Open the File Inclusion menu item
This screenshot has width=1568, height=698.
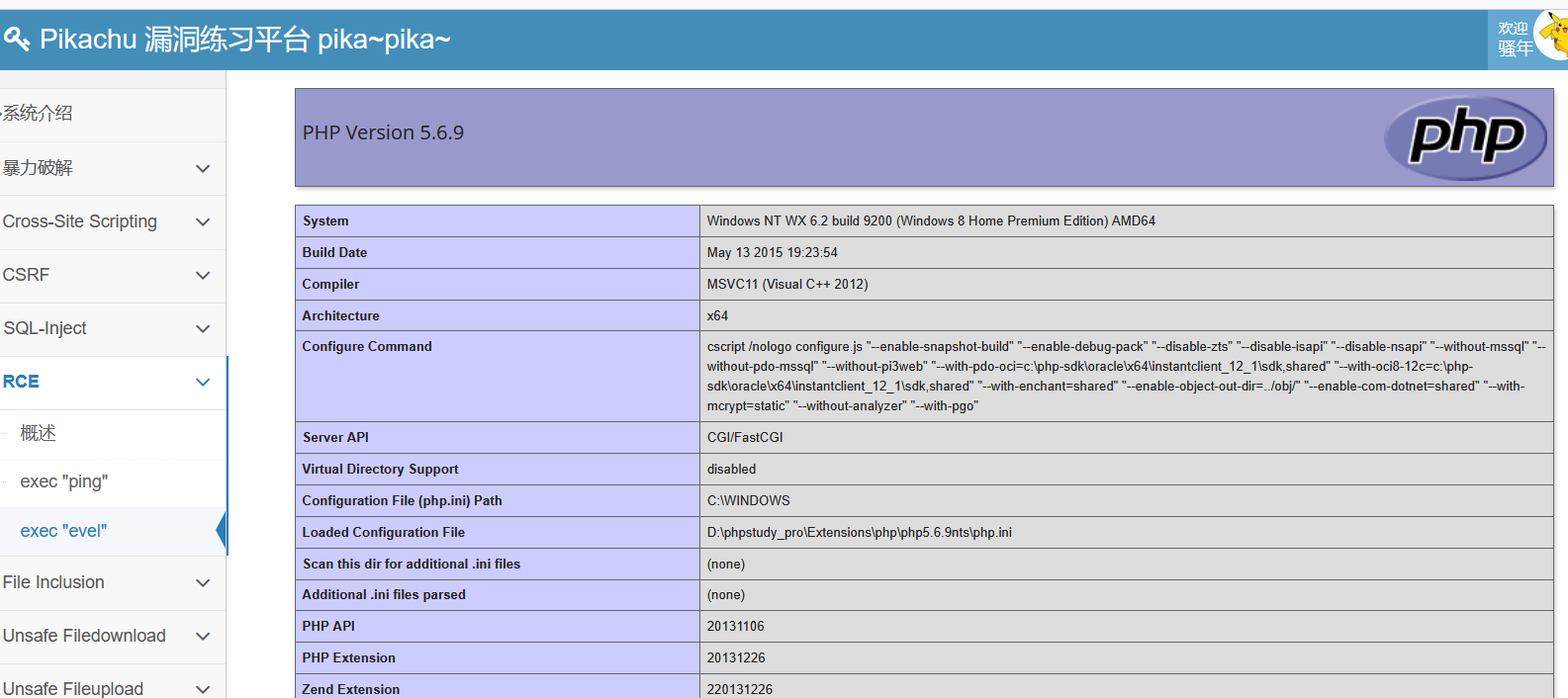(113, 582)
